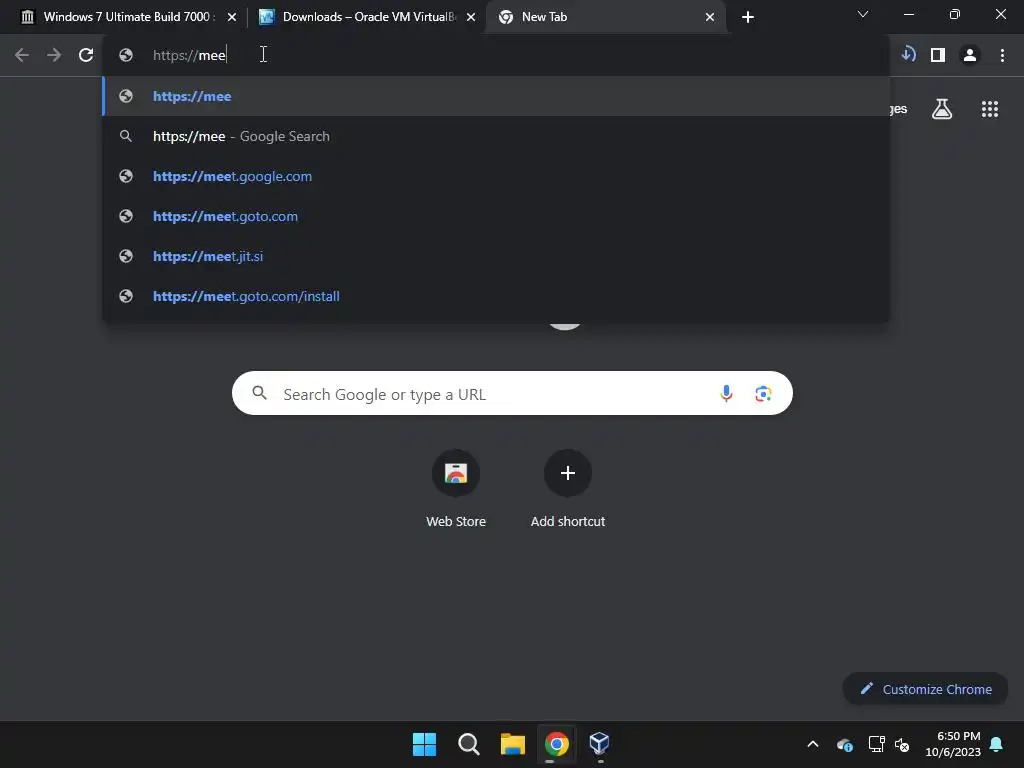Image resolution: width=1024 pixels, height=768 pixels.
Task: Search by image with Google Lens
Action: [x=763, y=394]
